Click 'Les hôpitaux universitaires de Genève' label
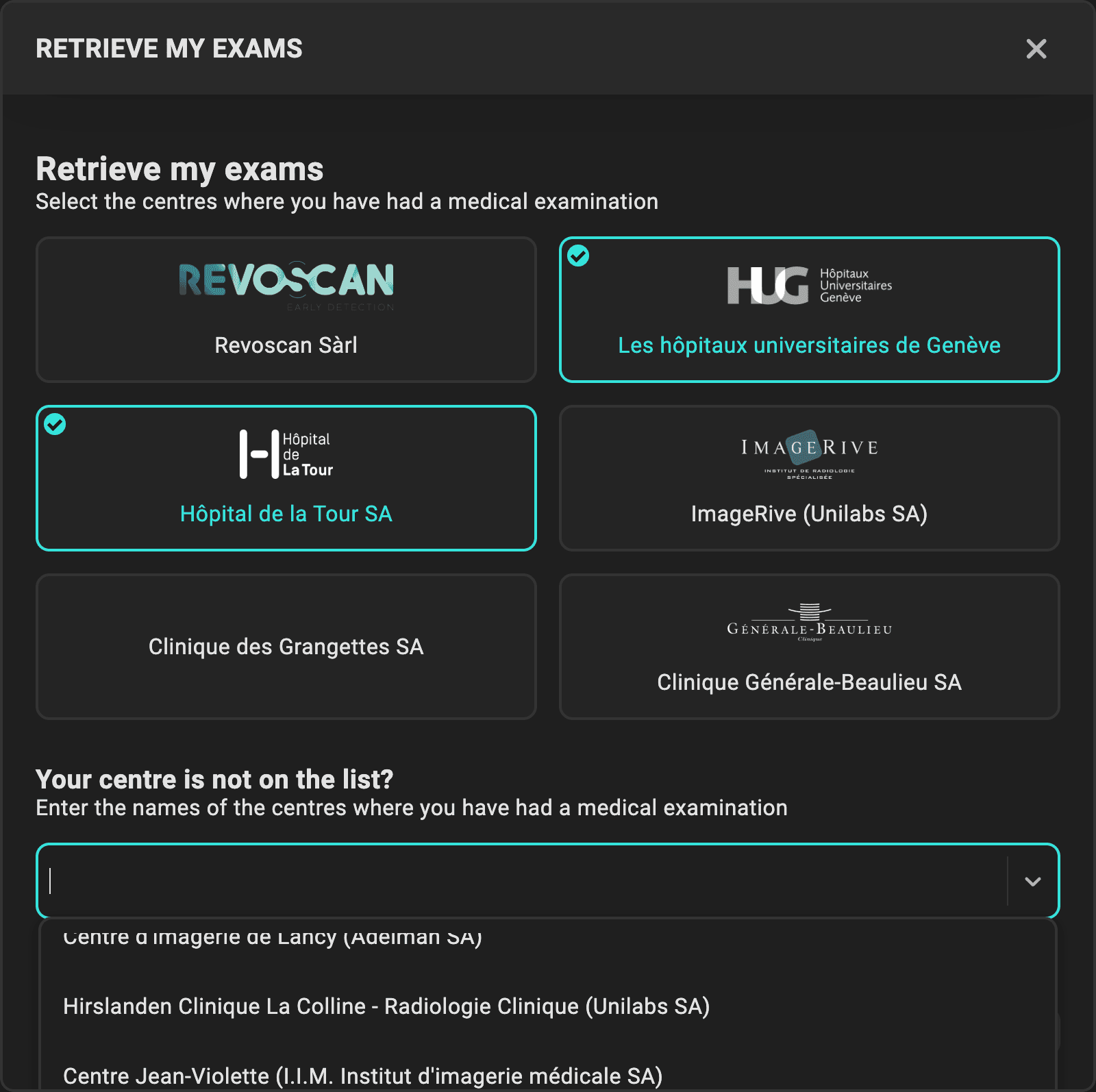 click(809, 345)
